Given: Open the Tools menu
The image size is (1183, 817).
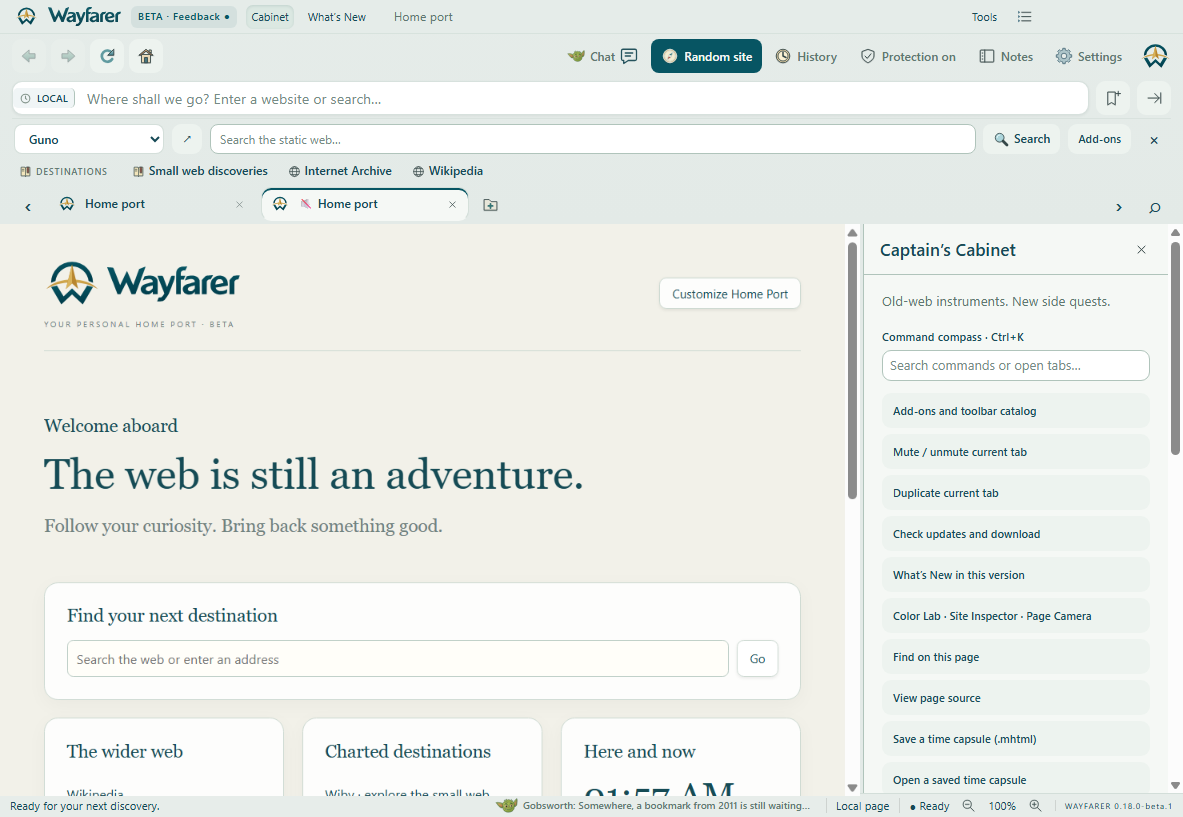Looking at the screenshot, I should pos(984,17).
